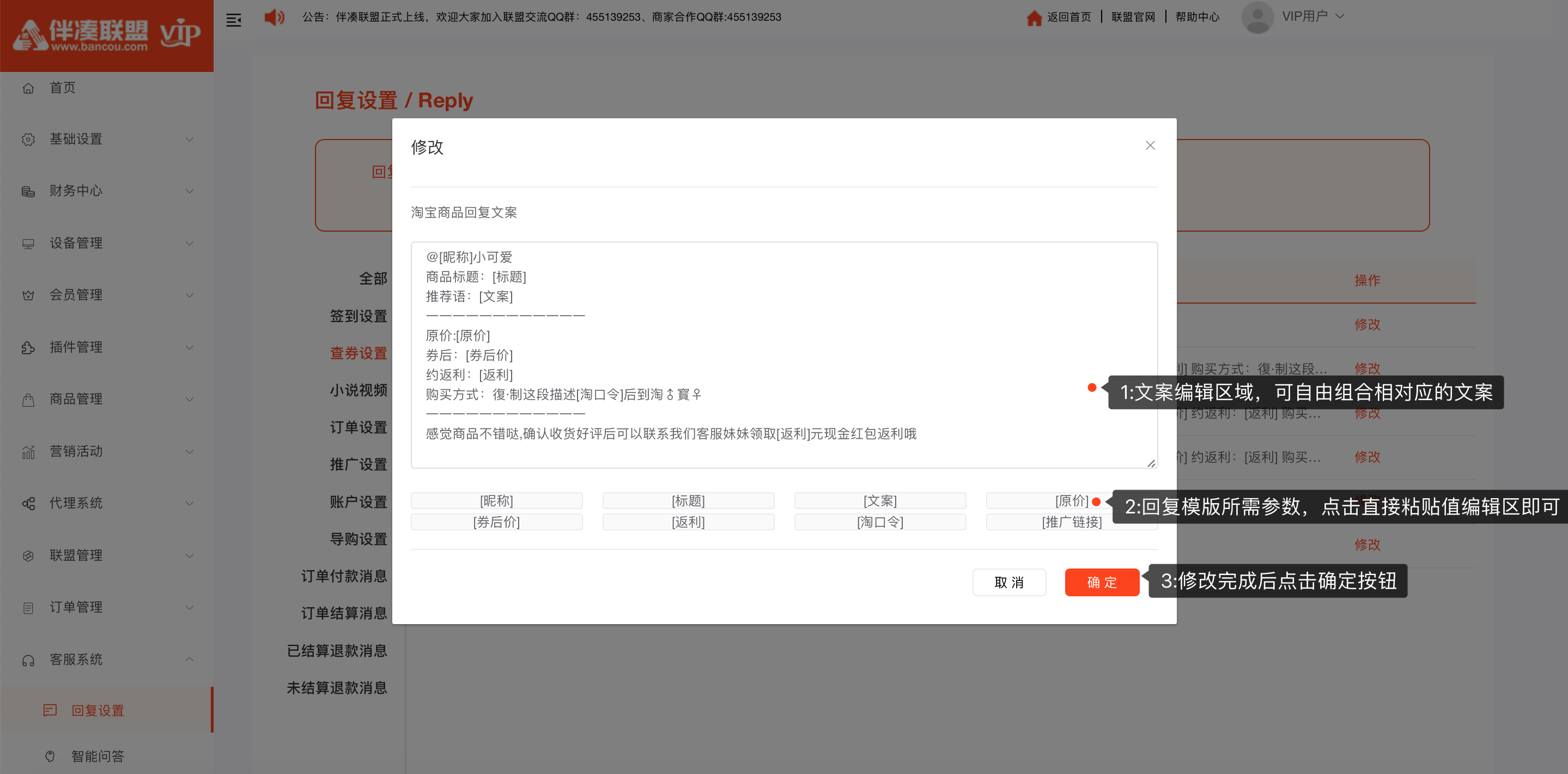The image size is (1568, 774).
Task: Click the 联盟管理 sidebar icon
Action: (x=28, y=556)
